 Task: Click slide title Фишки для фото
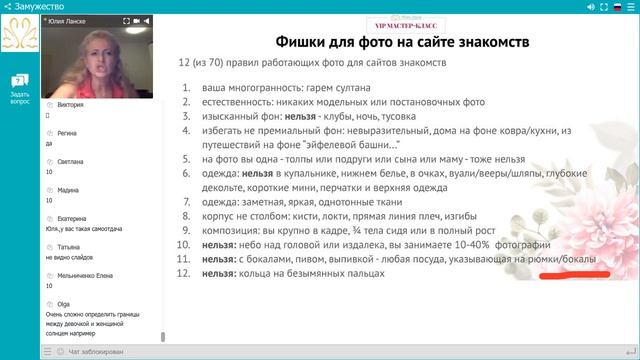click(x=402, y=42)
